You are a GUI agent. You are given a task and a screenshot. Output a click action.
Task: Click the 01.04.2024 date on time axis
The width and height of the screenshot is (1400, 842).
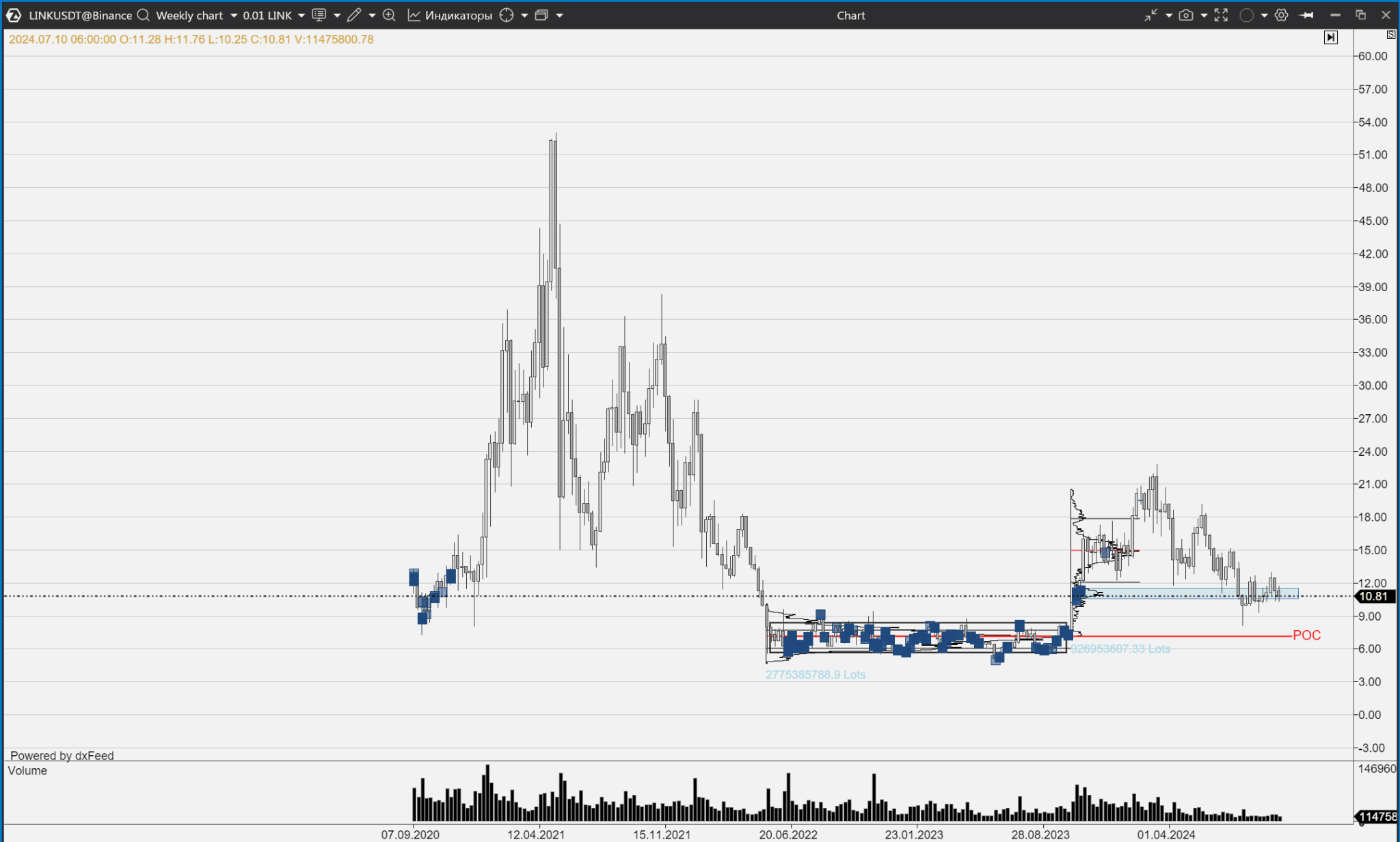(1166, 834)
